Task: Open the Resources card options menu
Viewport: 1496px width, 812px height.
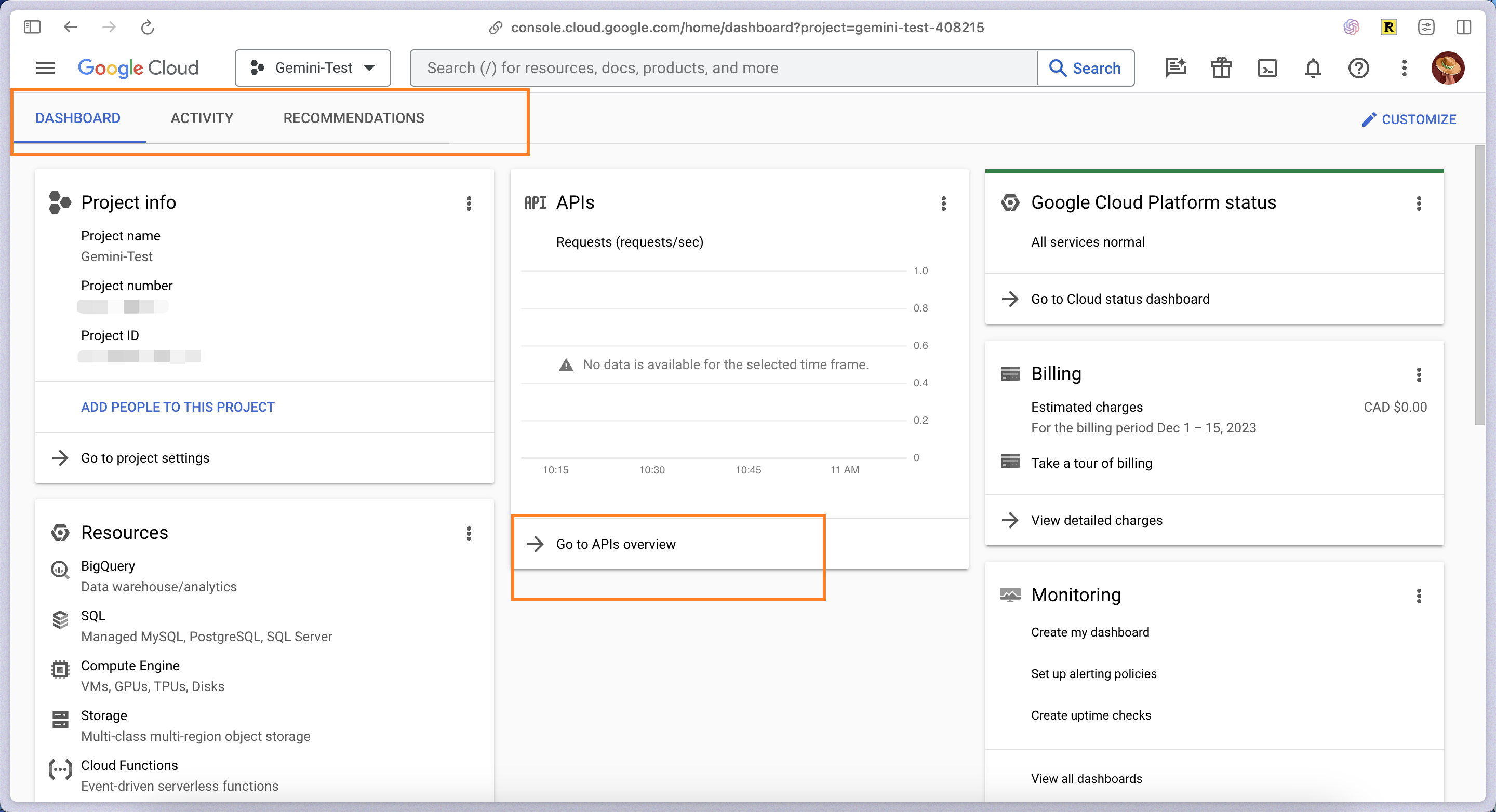Action: [469, 533]
